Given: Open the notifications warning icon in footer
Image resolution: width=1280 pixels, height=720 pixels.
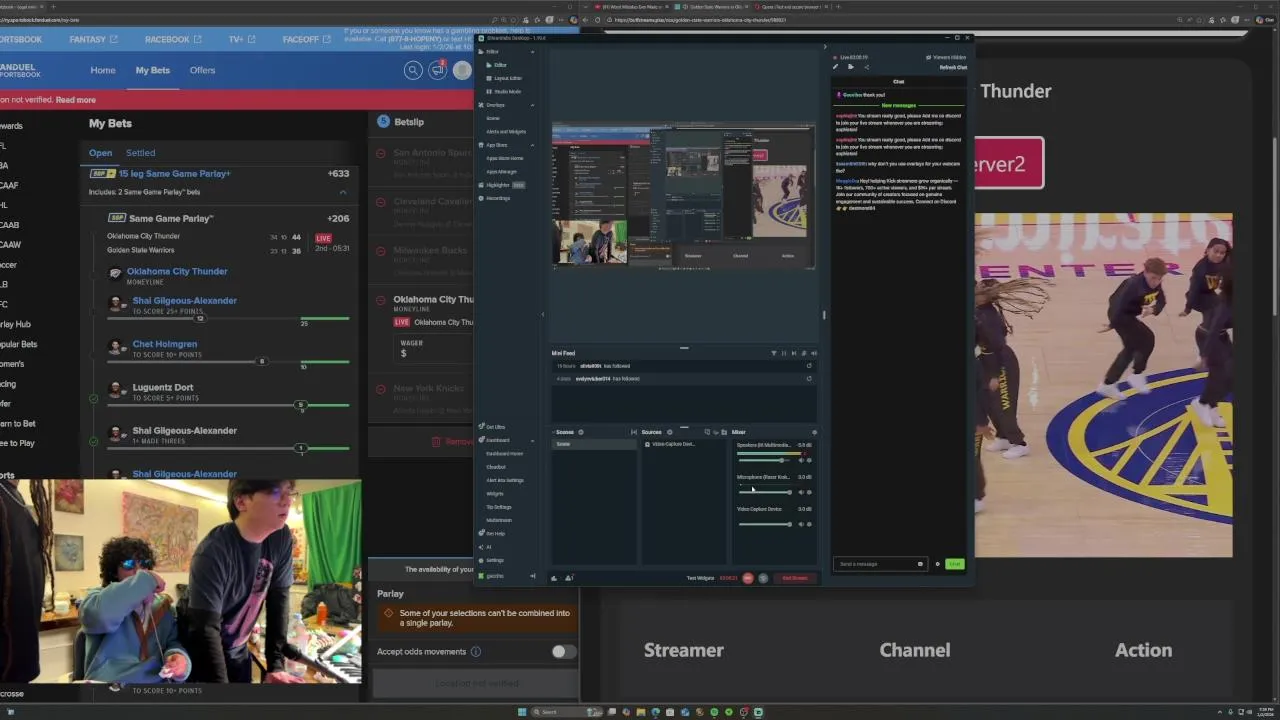Looking at the screenshot, I should [x=568, y=578].
